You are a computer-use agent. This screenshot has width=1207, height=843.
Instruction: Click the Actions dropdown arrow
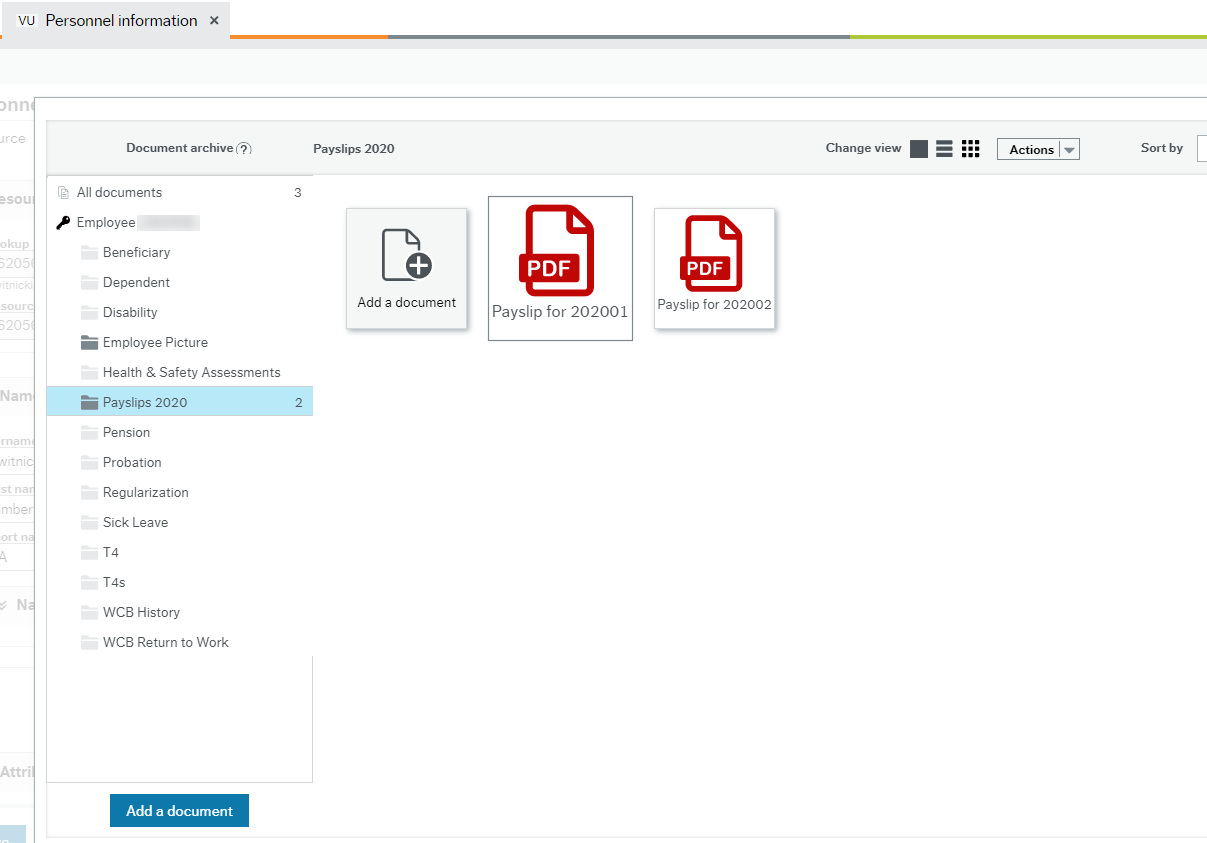[1069, 150]
